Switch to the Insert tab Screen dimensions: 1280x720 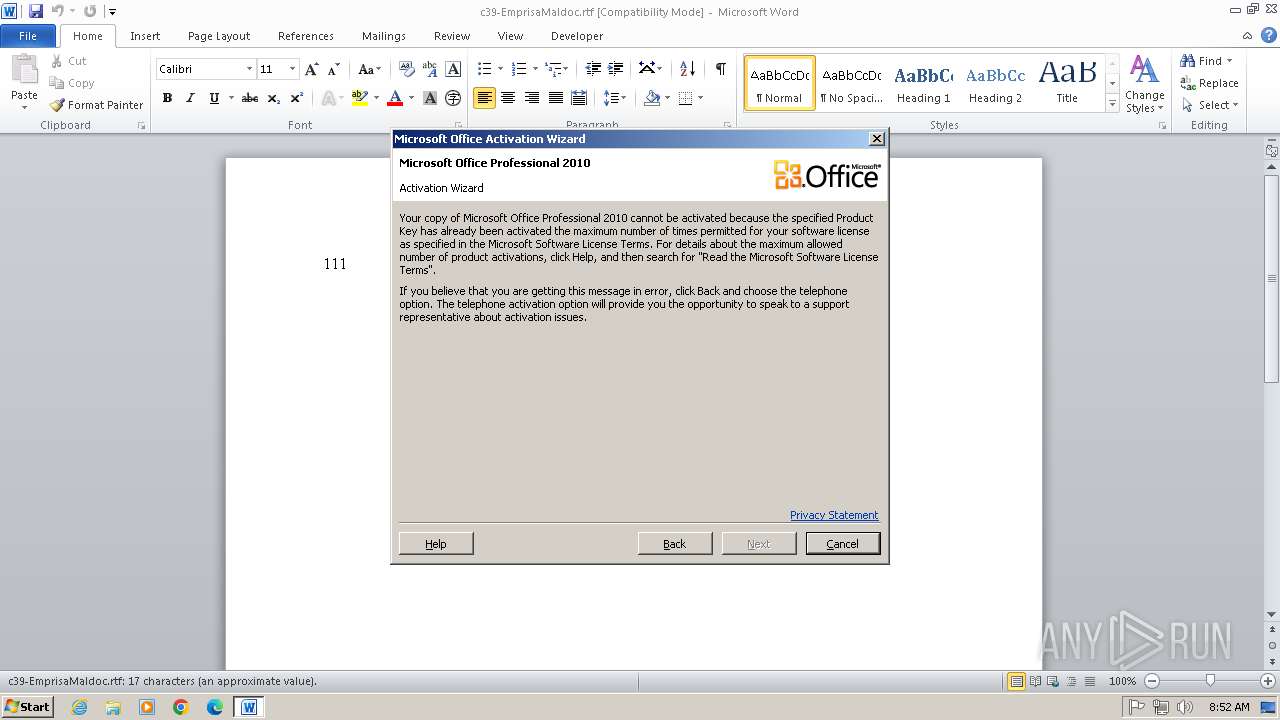point(145,36)
